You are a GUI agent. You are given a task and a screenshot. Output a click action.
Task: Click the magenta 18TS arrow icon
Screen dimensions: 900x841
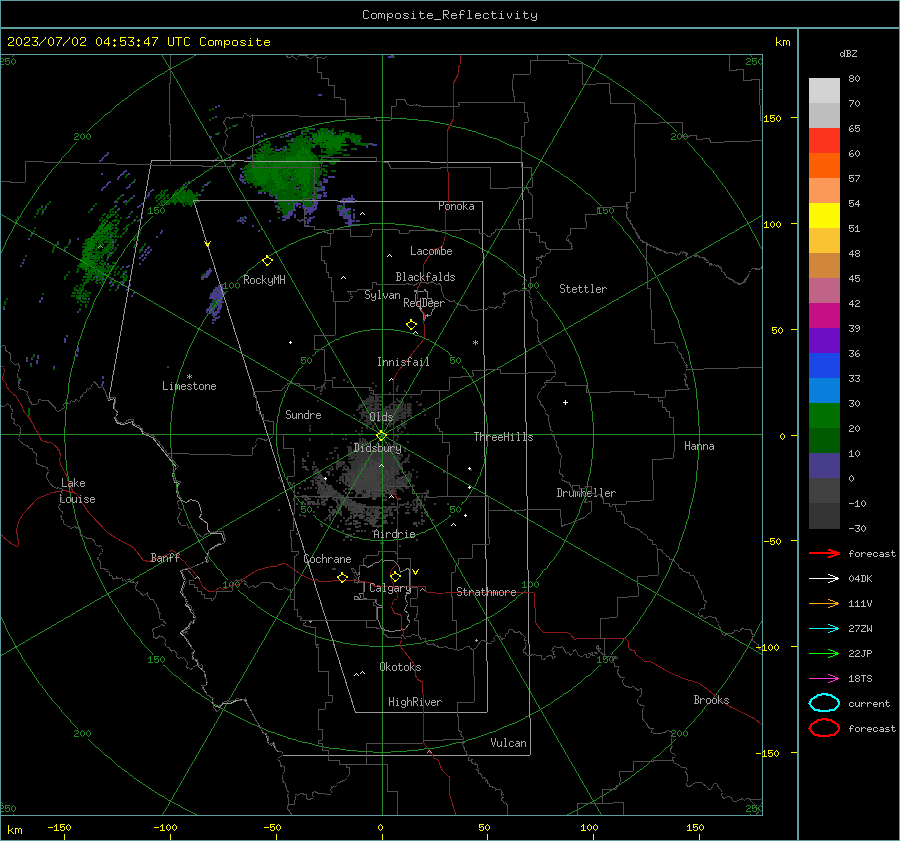(x=824, y=679)
